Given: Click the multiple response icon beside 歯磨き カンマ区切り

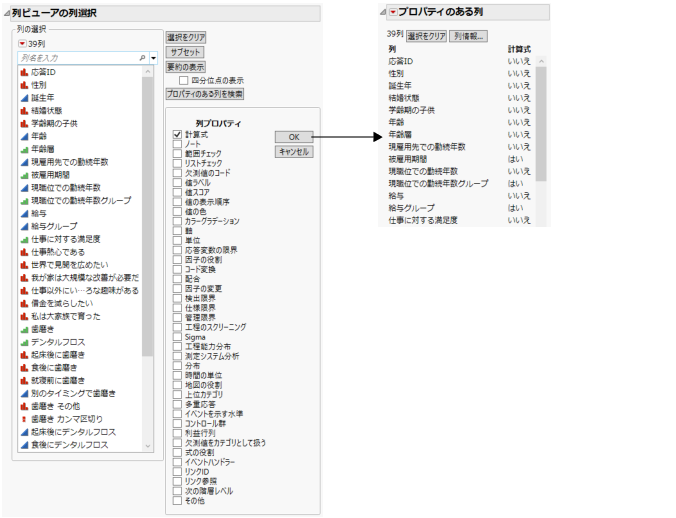Looking at the screenshot, I should 25,419.
